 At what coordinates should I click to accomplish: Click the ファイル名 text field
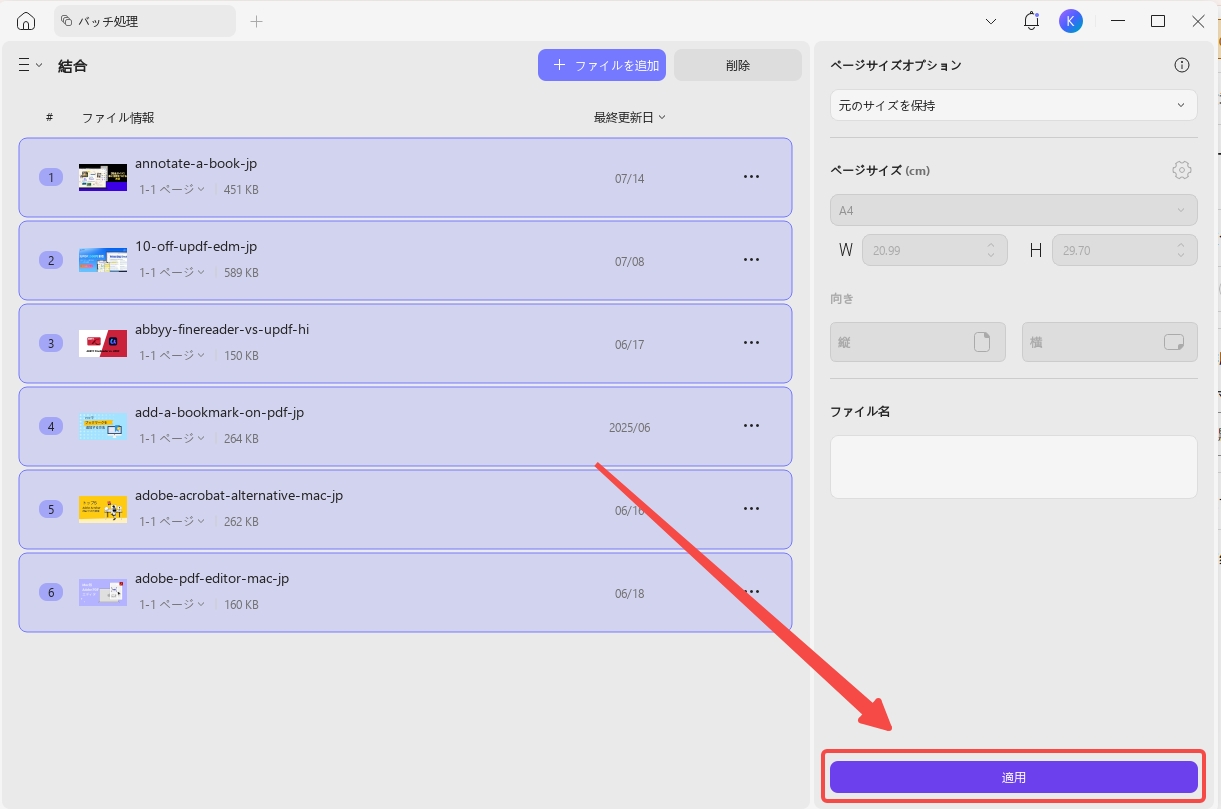pyautogui.click(x=1014, y=467)
